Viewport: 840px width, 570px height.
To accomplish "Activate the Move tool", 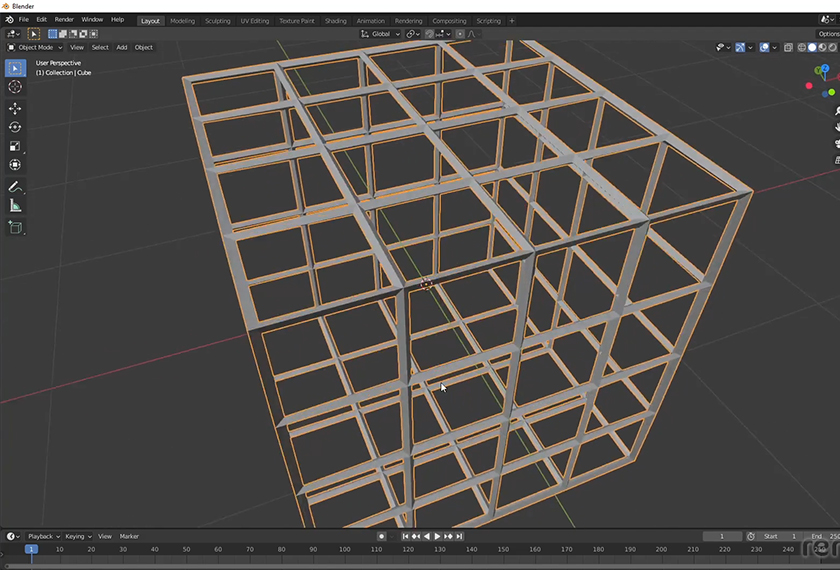I will point(15,108).
